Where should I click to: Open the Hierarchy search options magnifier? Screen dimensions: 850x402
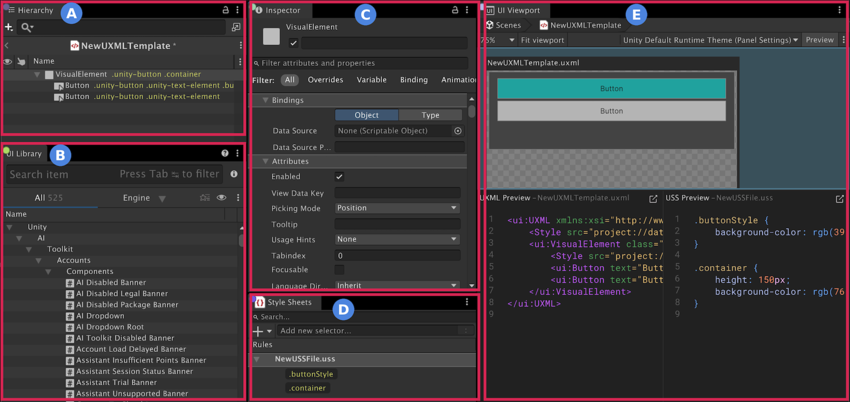pos(27,27)
